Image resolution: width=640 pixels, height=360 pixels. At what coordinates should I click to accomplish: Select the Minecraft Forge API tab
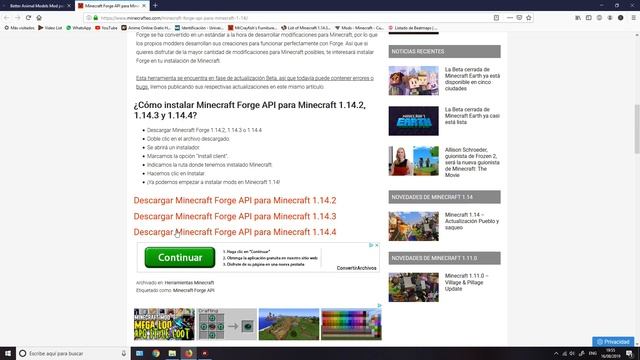tap(112, 6)
